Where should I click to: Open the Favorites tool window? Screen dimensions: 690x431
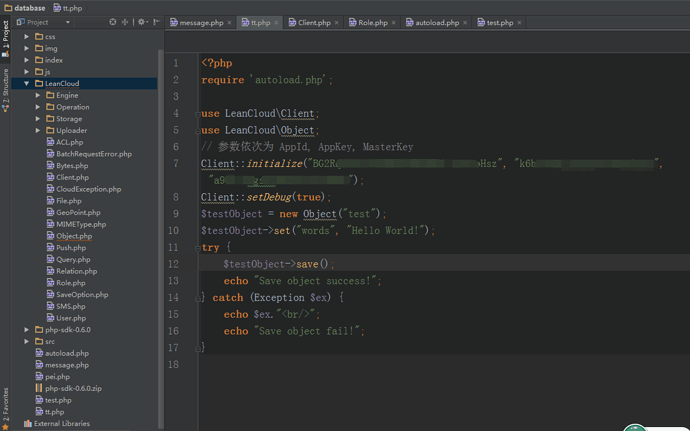[x=5, y=407]
